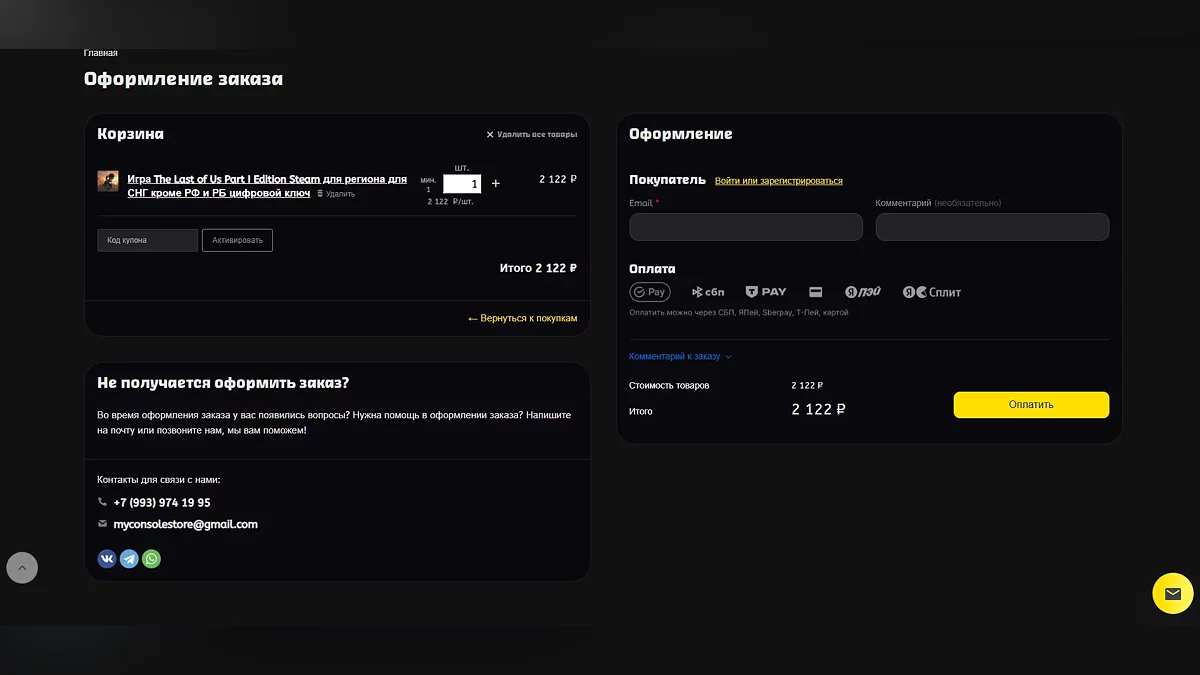Go to "Главная" breadcrumb
Image resolution: width=1200 pixels, height=675 pixels.
click(x=100, y=53)
